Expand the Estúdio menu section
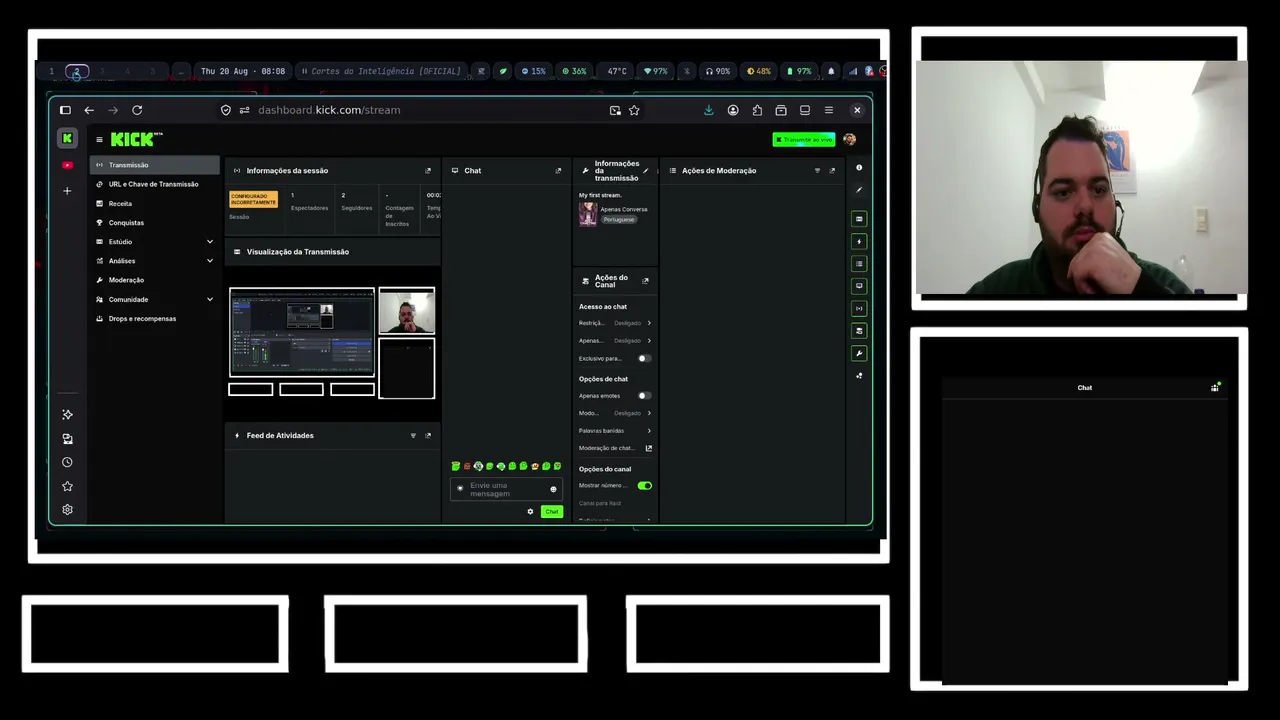Image resolution: width=1280 pixels, height=720 pixels. [x=155, y=242]
